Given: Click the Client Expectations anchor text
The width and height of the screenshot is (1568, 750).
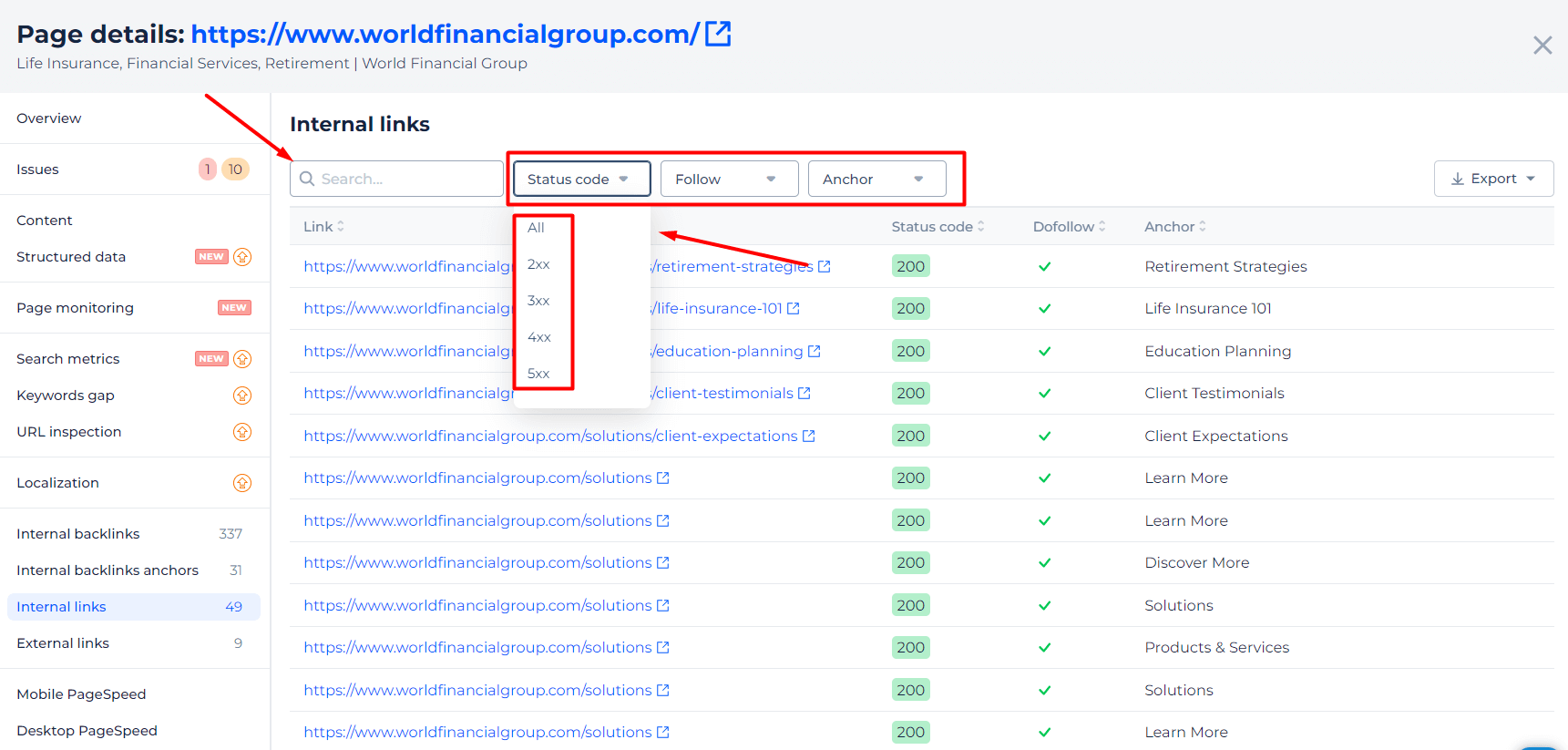Looking at the screenshot, I should [1216, 436].
